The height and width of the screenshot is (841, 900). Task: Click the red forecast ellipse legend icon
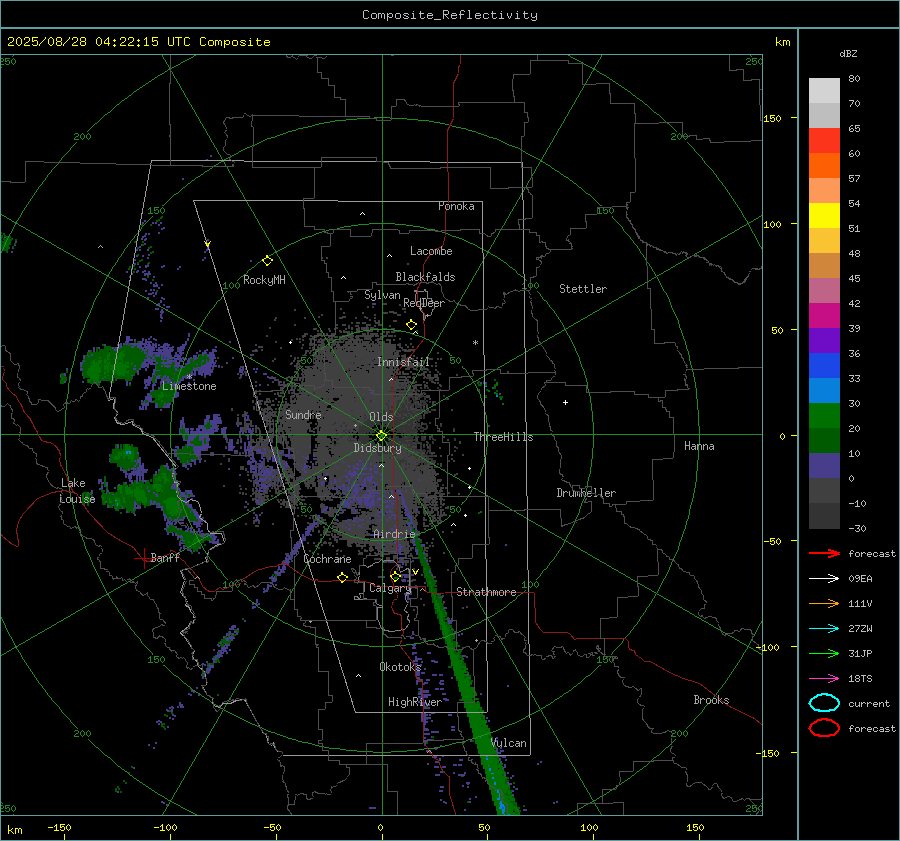[x=824, y=728]
